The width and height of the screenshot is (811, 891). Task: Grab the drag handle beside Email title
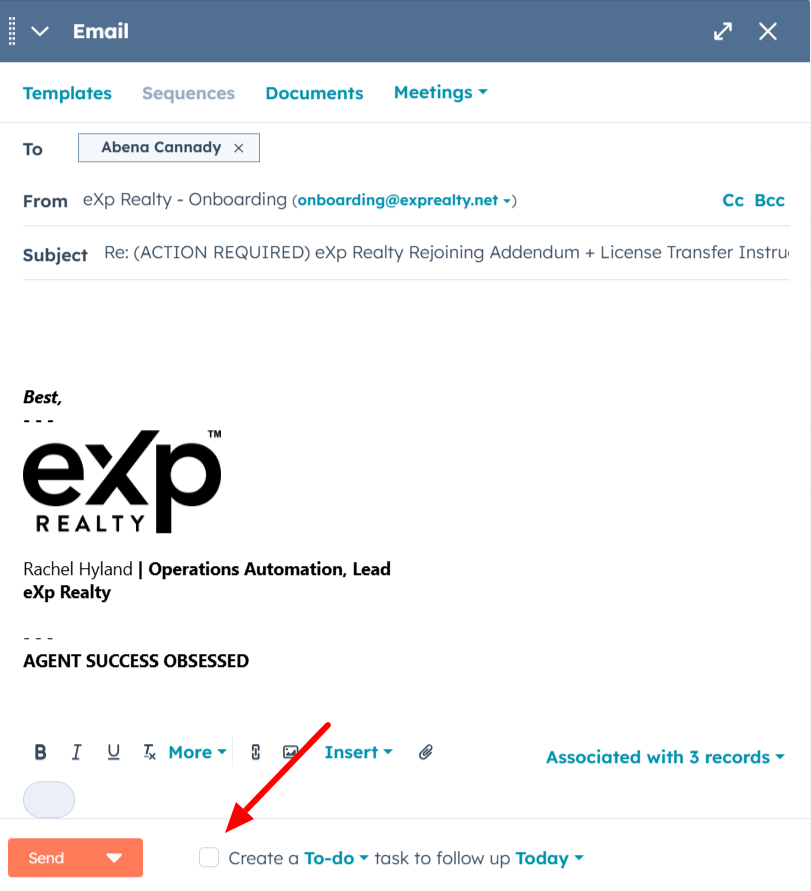point(12,31)
